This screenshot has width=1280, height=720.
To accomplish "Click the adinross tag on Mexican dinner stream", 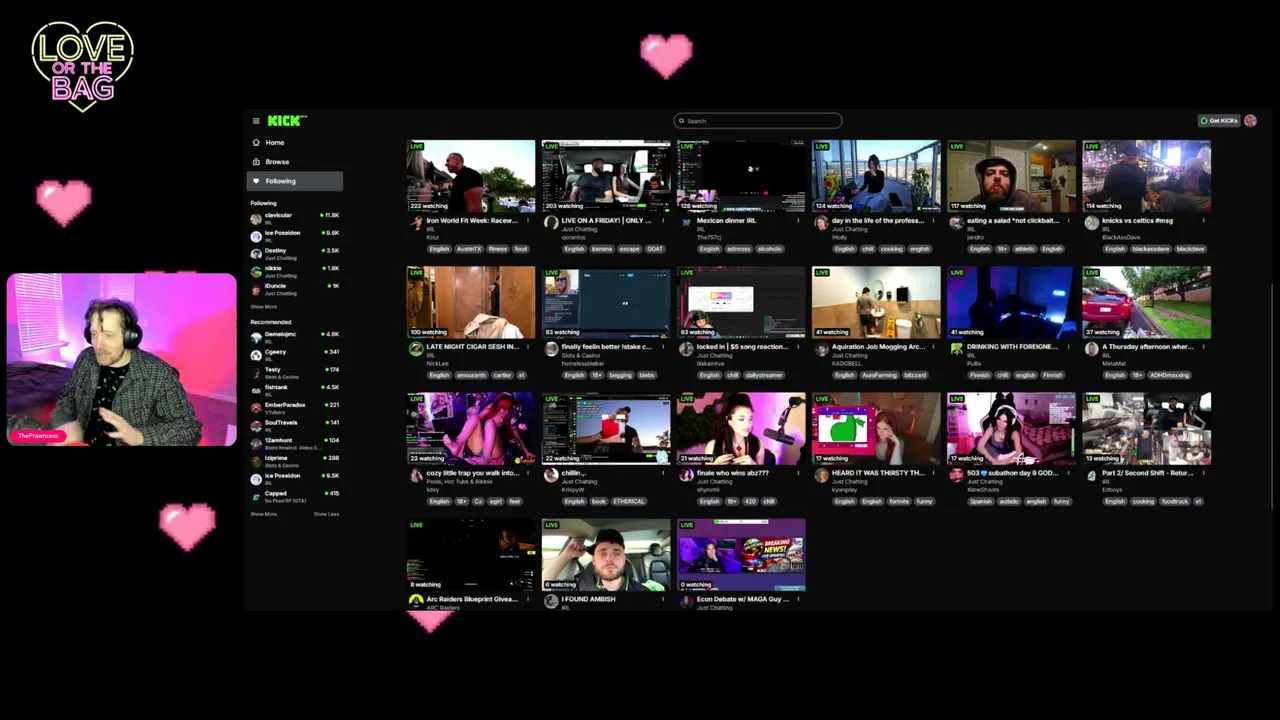I will [738, 249].
